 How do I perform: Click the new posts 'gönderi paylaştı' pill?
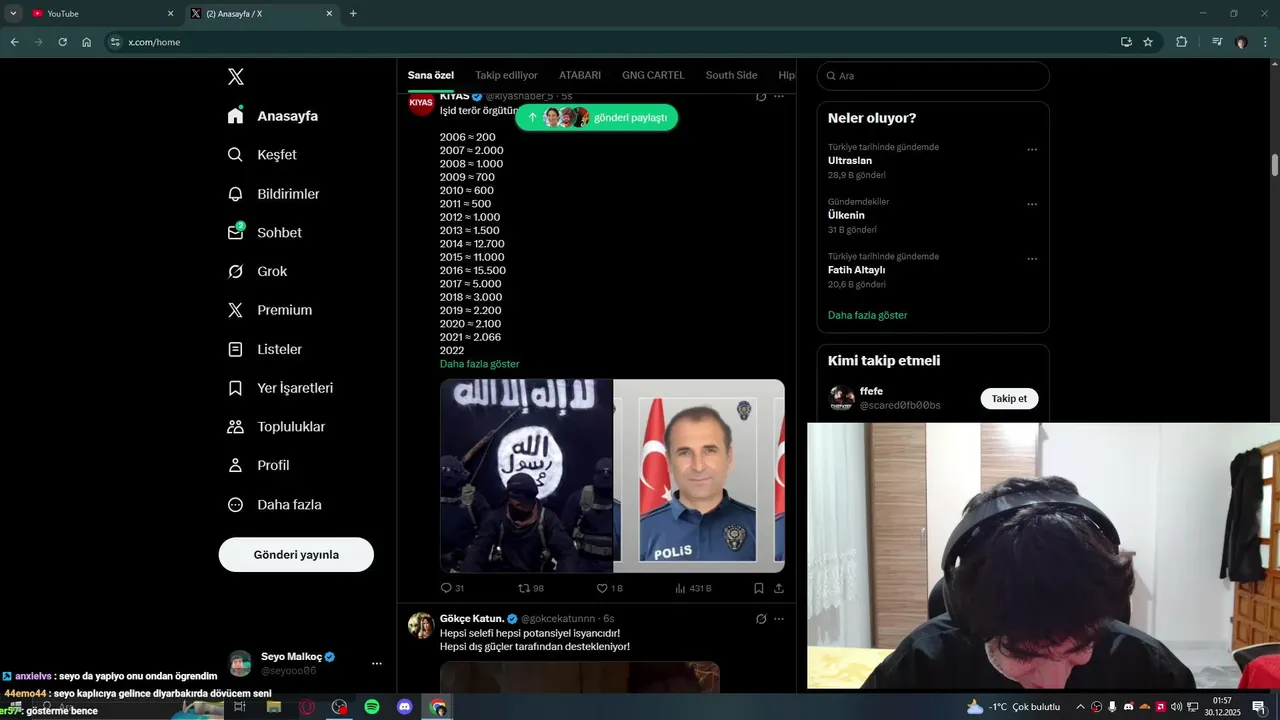point(596,117)
